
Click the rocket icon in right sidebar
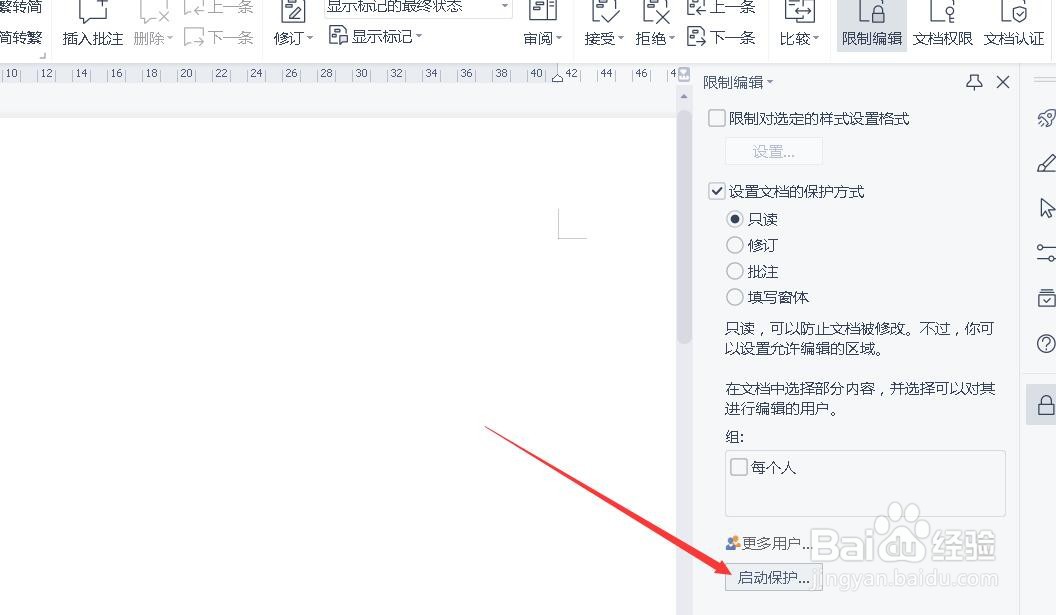point(1046,119)
